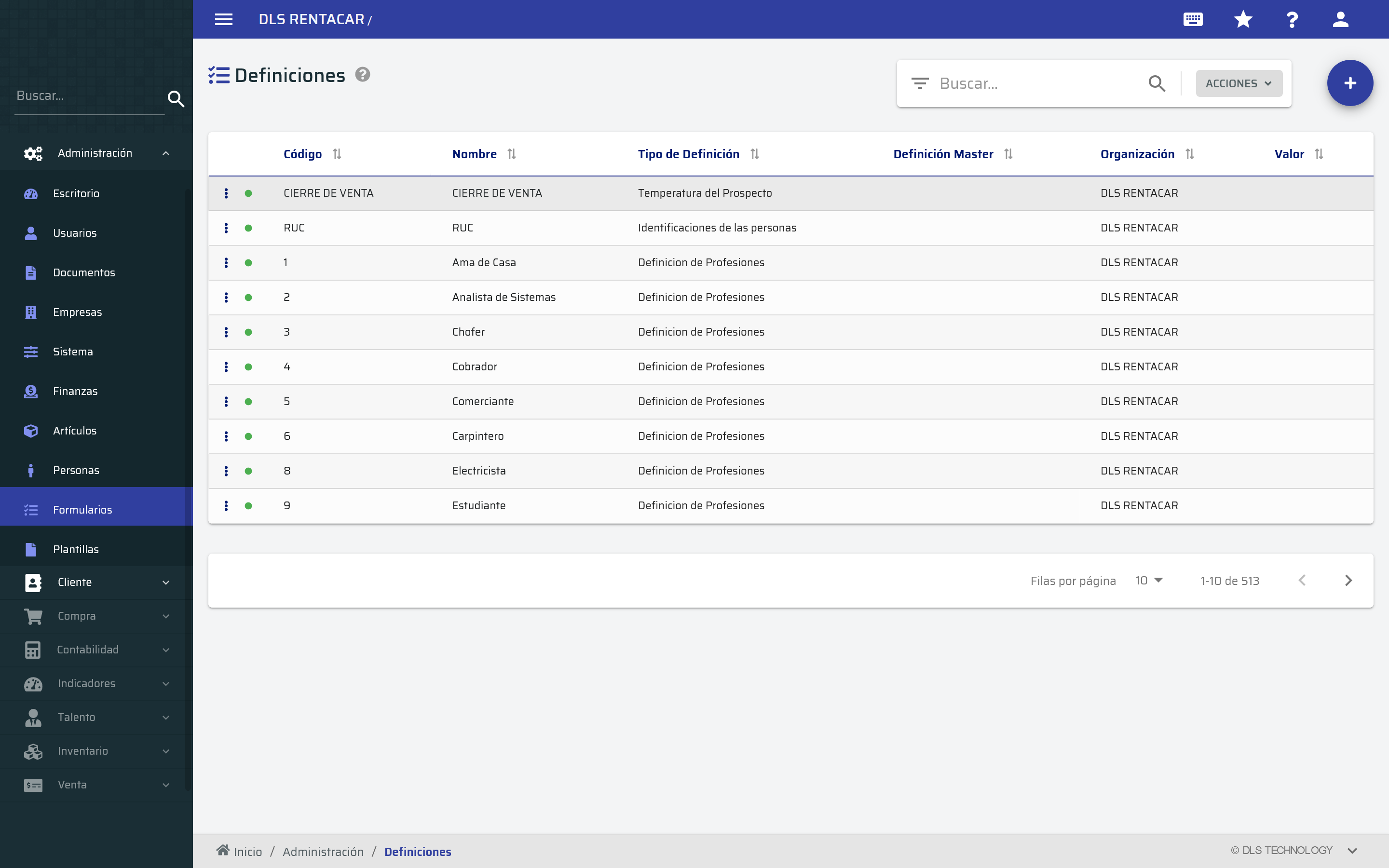Open Usuarios in the sidebar

[x=75, y=233]
